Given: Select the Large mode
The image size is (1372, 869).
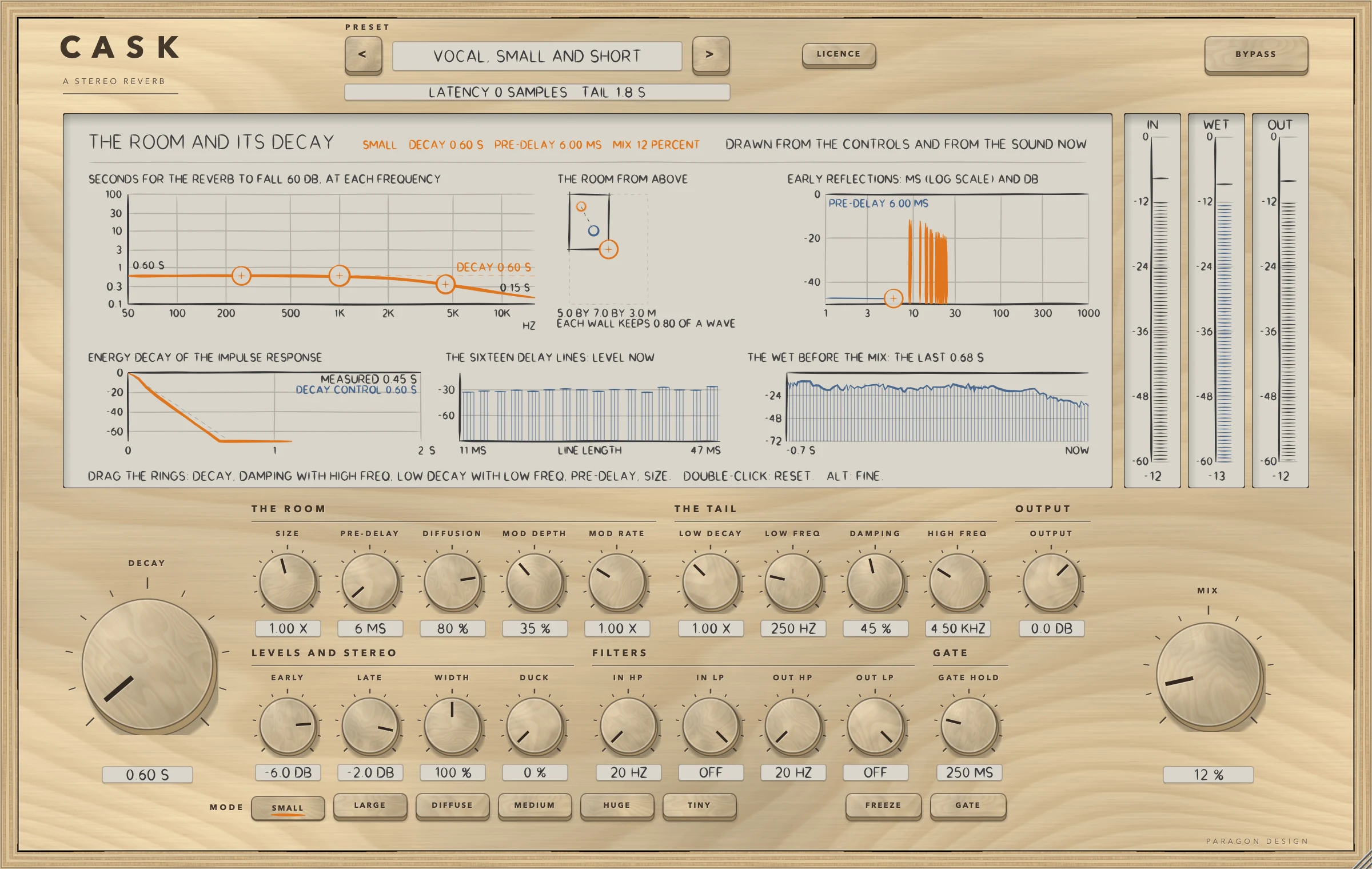Looking at the screenshot, I should 370,806.
